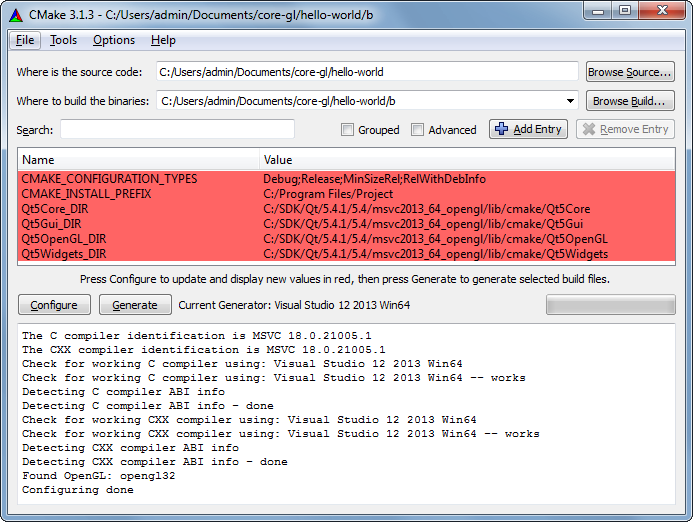Click the blue plus icon on Add Entry
This screenshot has width=693, height=522.
[x=501, y=129]
